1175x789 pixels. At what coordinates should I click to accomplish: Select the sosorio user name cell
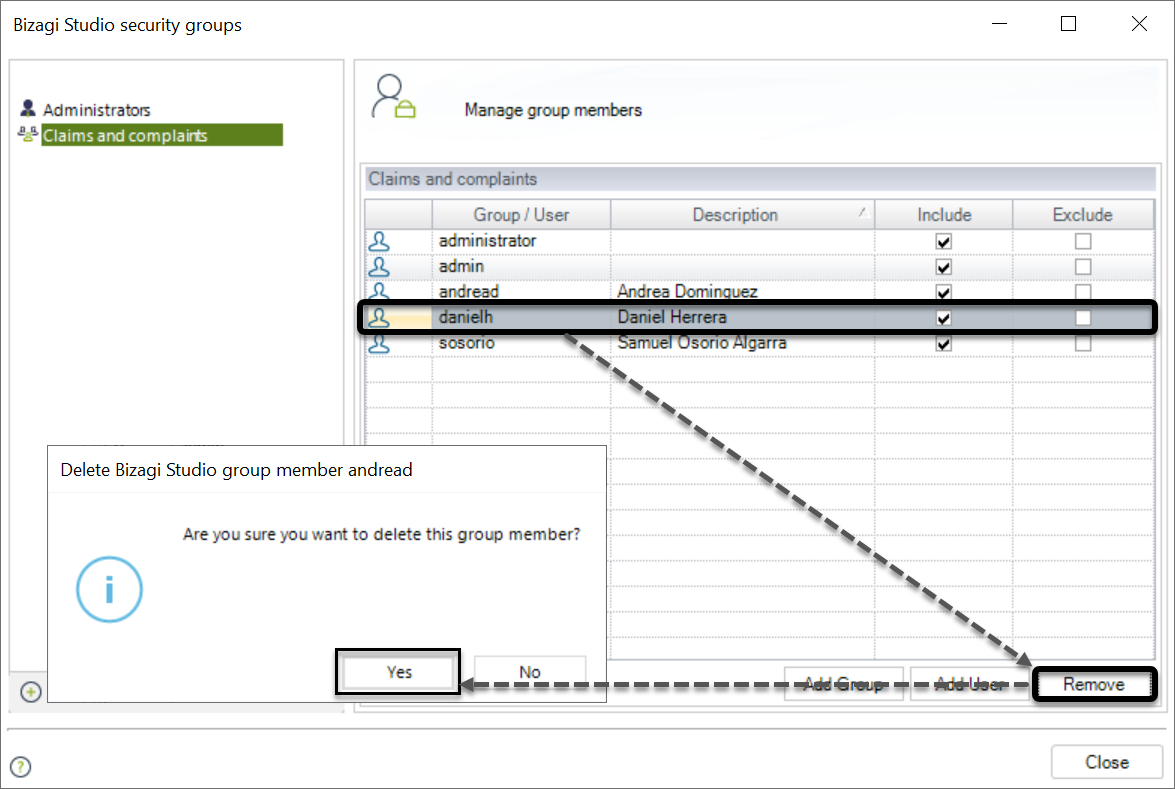point(521,343)
